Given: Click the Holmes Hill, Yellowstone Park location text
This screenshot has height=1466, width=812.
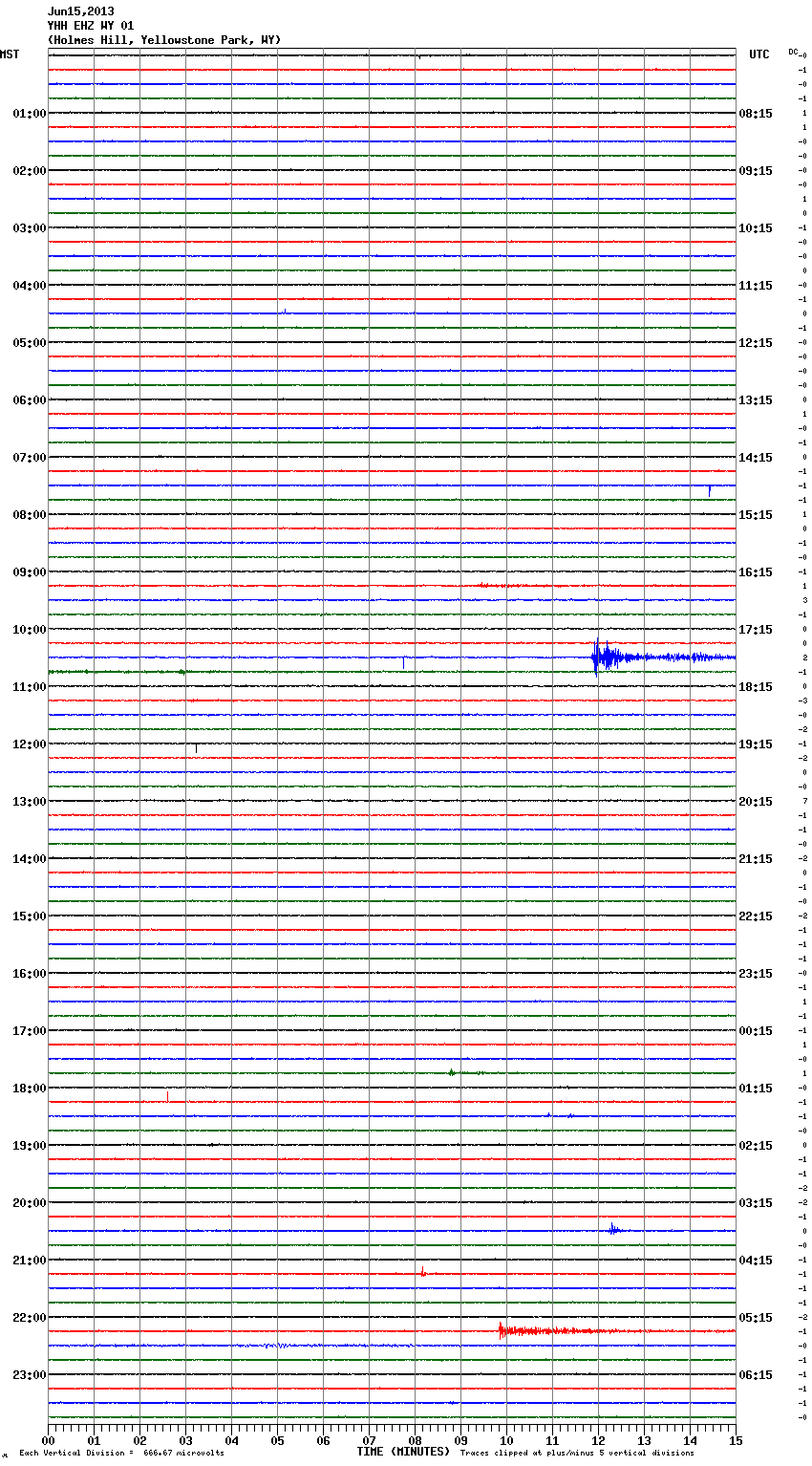Looking at the screenshot, I should 163,40.
